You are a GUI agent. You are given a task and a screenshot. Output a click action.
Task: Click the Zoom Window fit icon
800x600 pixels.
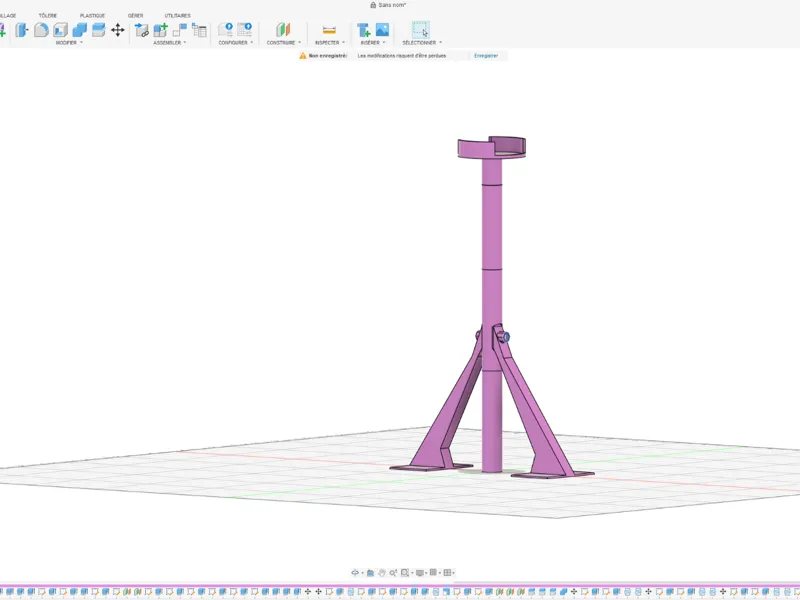pos(405,573)
